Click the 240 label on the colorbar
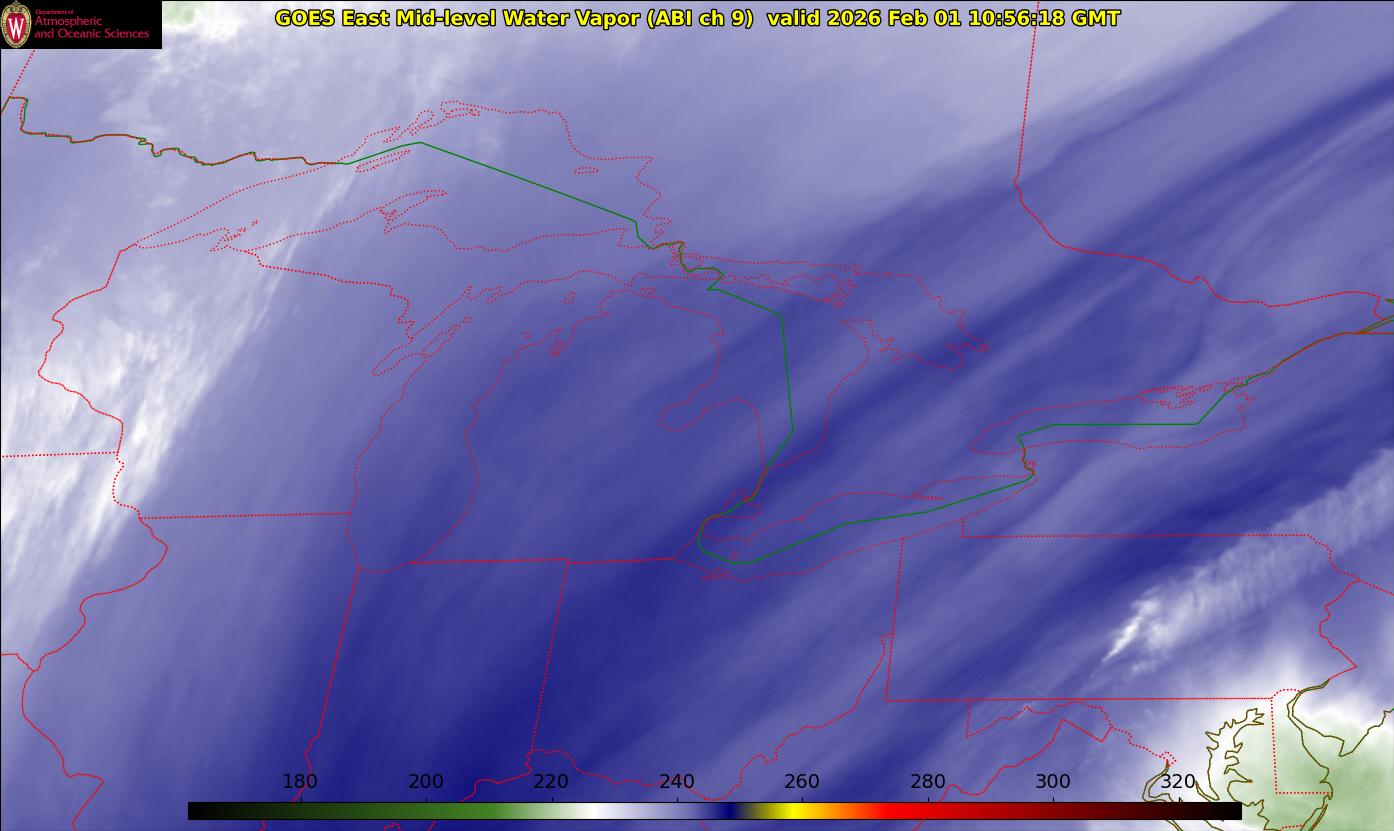The height and width of the screenshot is (831, 1394). coord(677,782)
